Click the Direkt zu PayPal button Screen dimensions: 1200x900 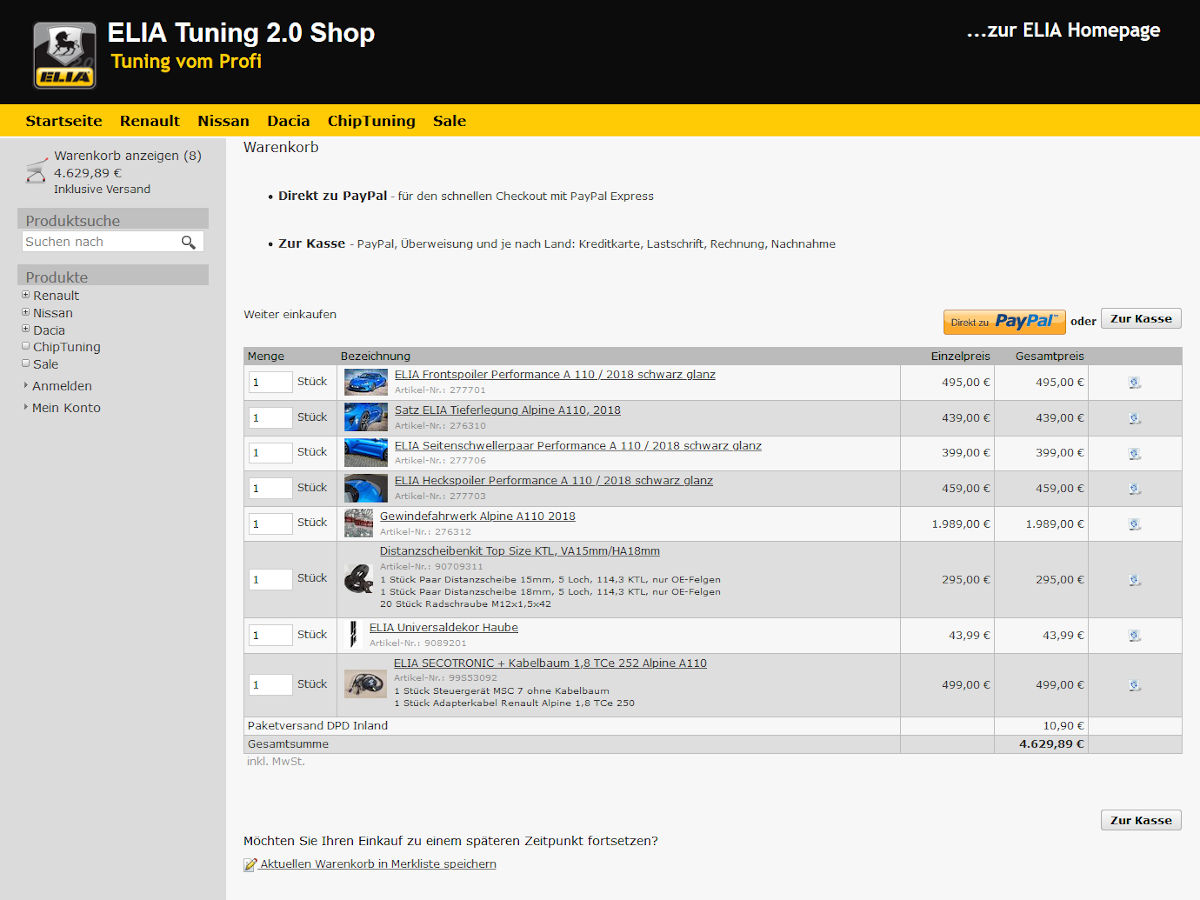coord(1004,322)
